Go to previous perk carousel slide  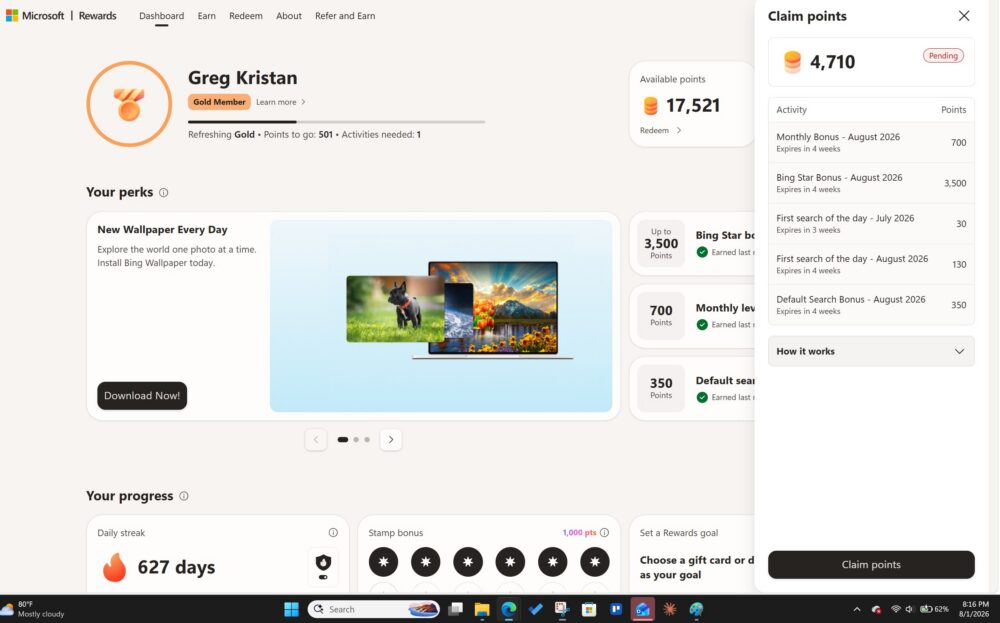pyautogui.click(x=316, y=439)
